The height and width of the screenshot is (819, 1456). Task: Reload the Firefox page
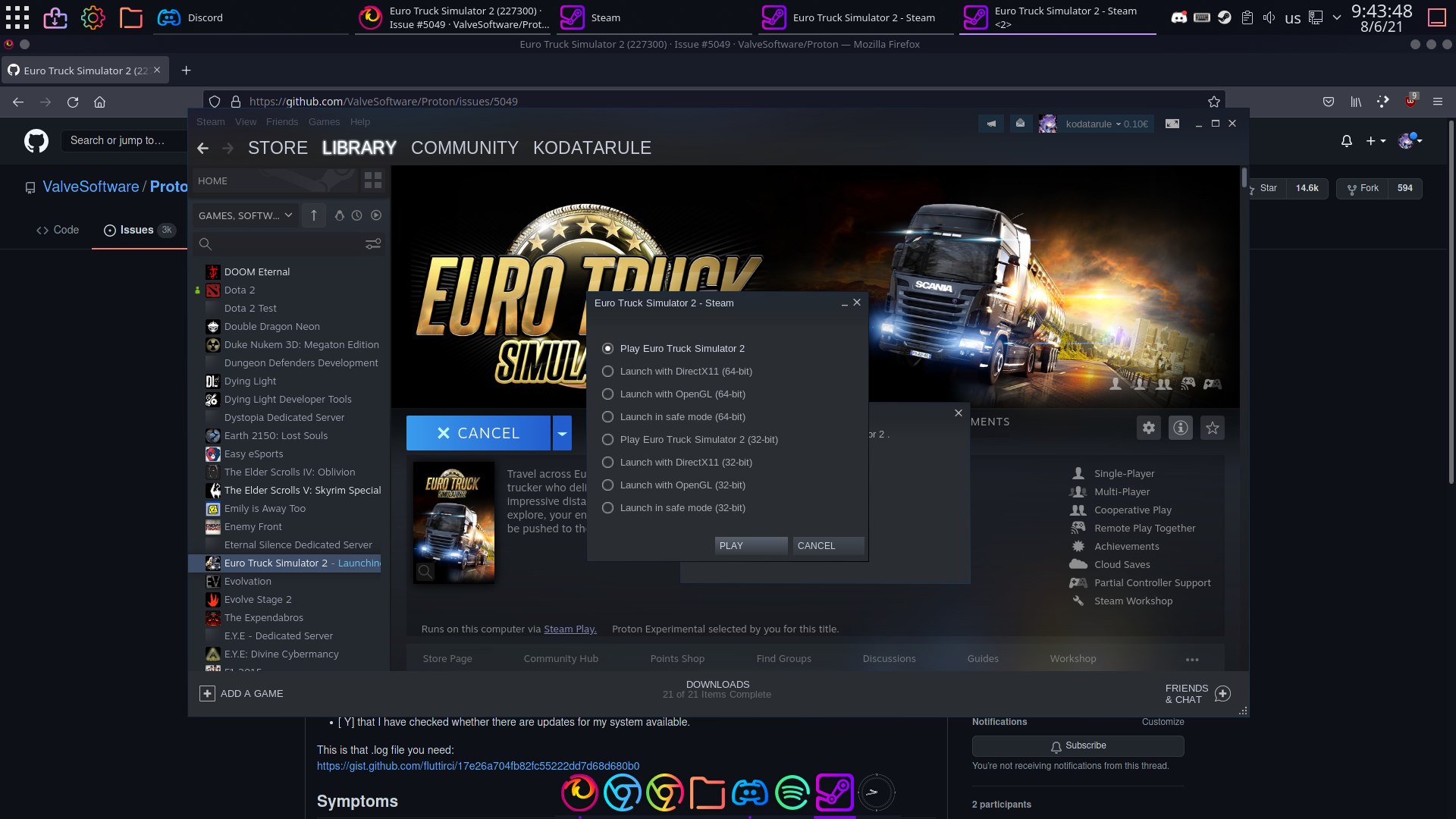pyautogui.click(x=73, y=102)
